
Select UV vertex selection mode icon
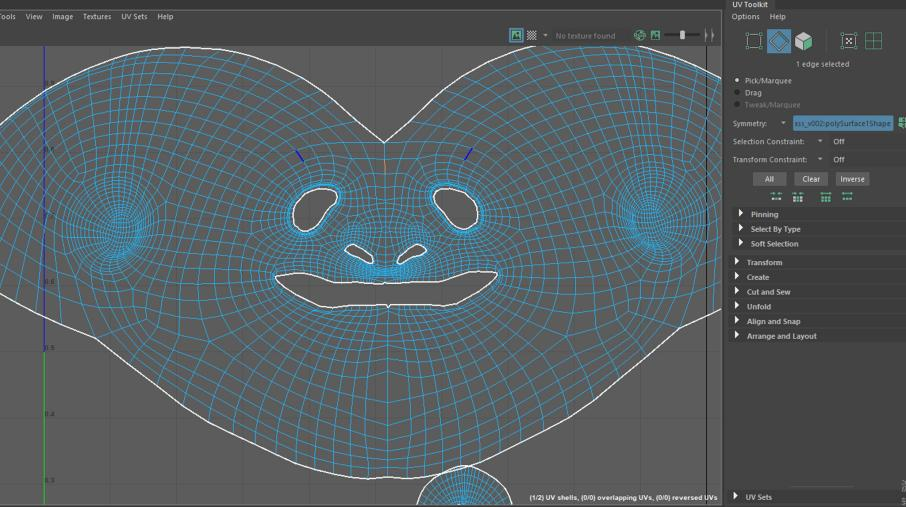tap(754, 41)
